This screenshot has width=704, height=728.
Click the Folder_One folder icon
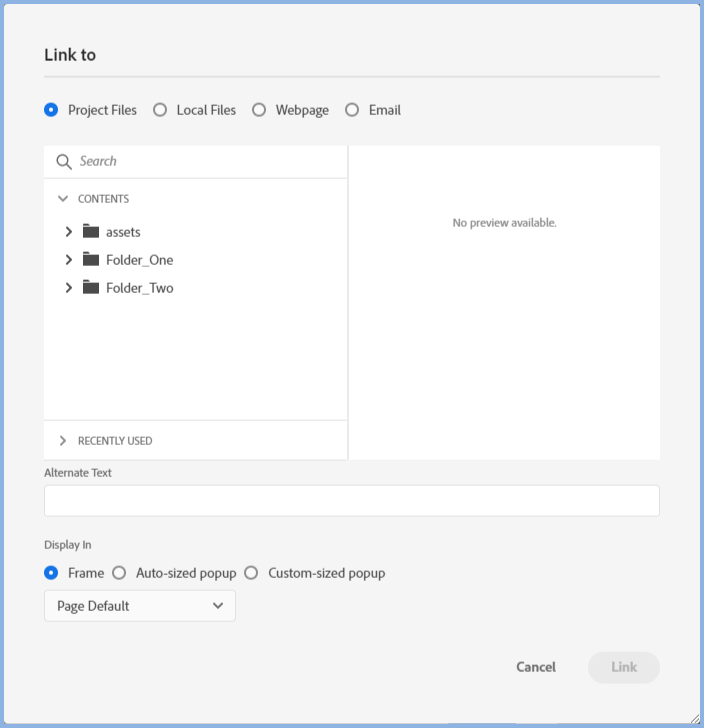pyautogui.click(x=91, y=259)
